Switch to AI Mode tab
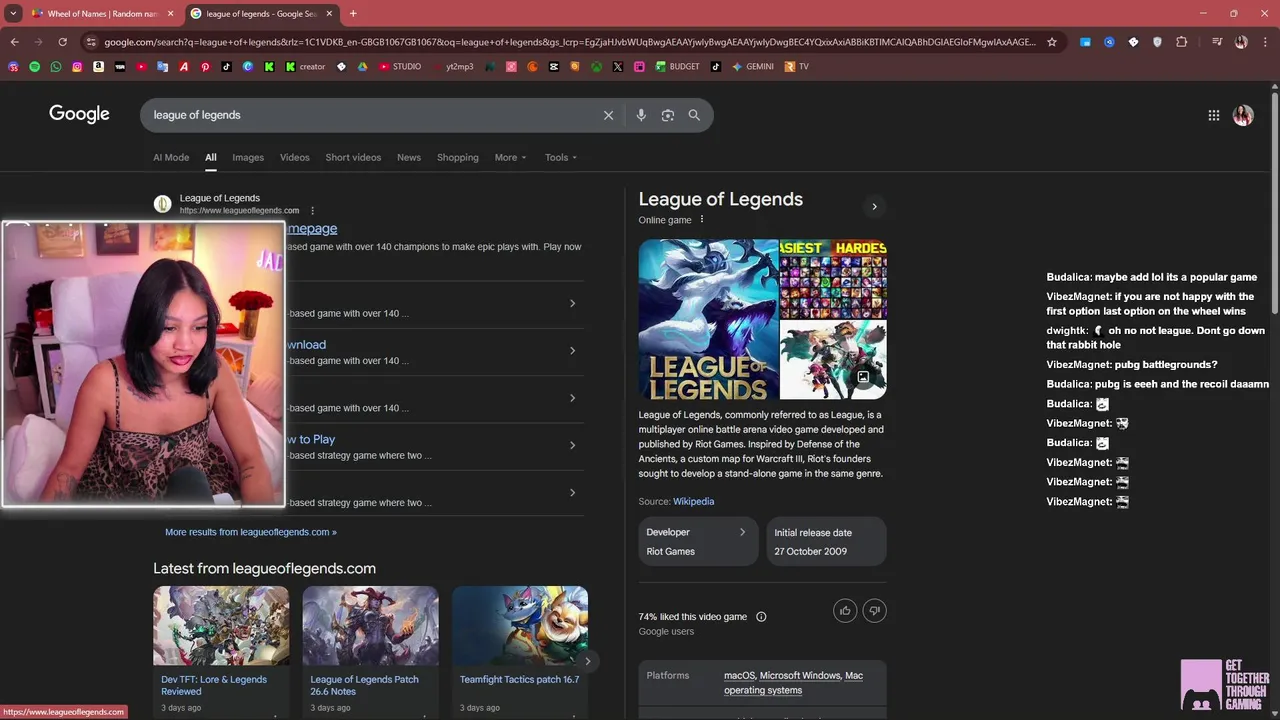This screenshot has height=720, width=1280. 171,157
